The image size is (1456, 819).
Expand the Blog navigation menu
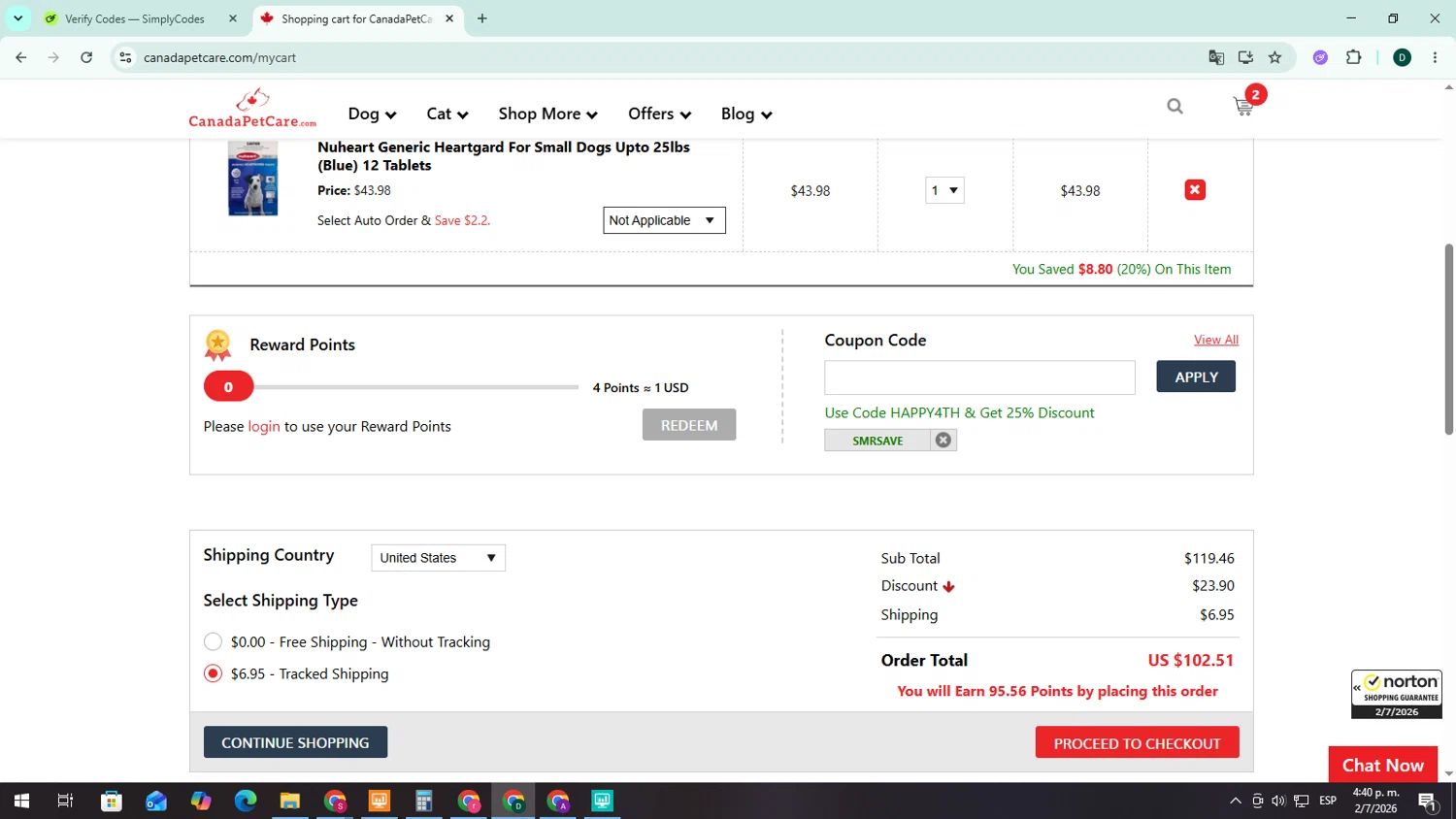[x=746, y=114]
